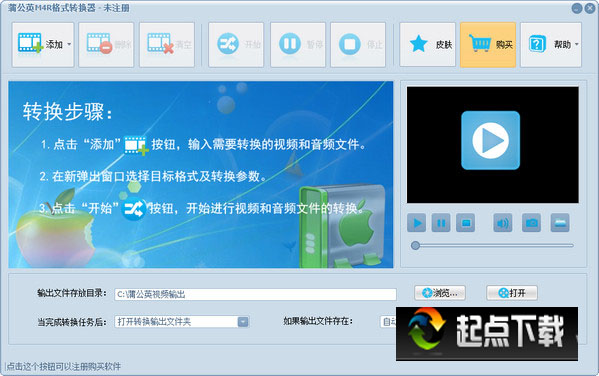Viewport: 599px width, 376px height.
Task: Open the 帮助 (Help) button
Action: [551, 45]
